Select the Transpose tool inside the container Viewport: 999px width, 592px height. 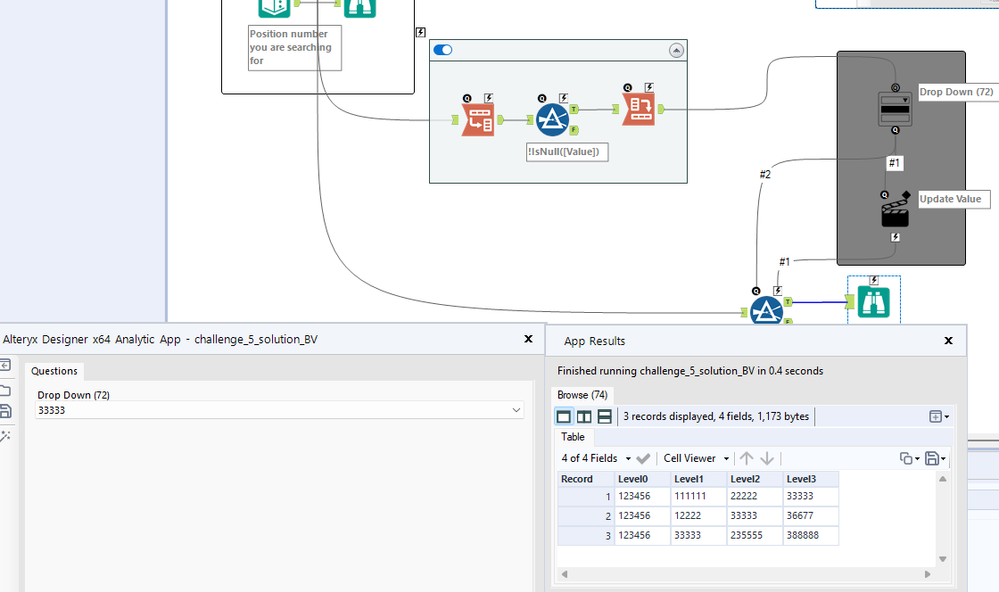point(478,120)
